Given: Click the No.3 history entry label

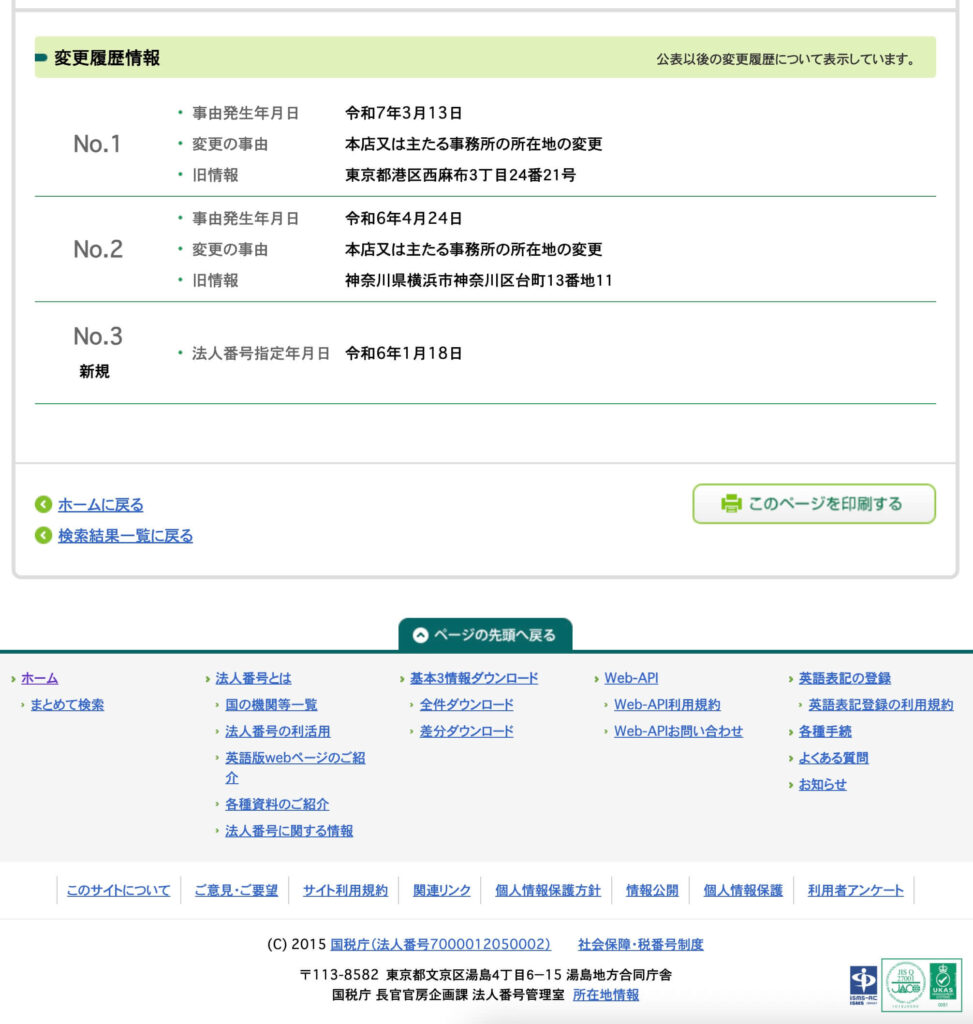Looking at the screenshot, I should pyautogui.click(x=98, y=336).
